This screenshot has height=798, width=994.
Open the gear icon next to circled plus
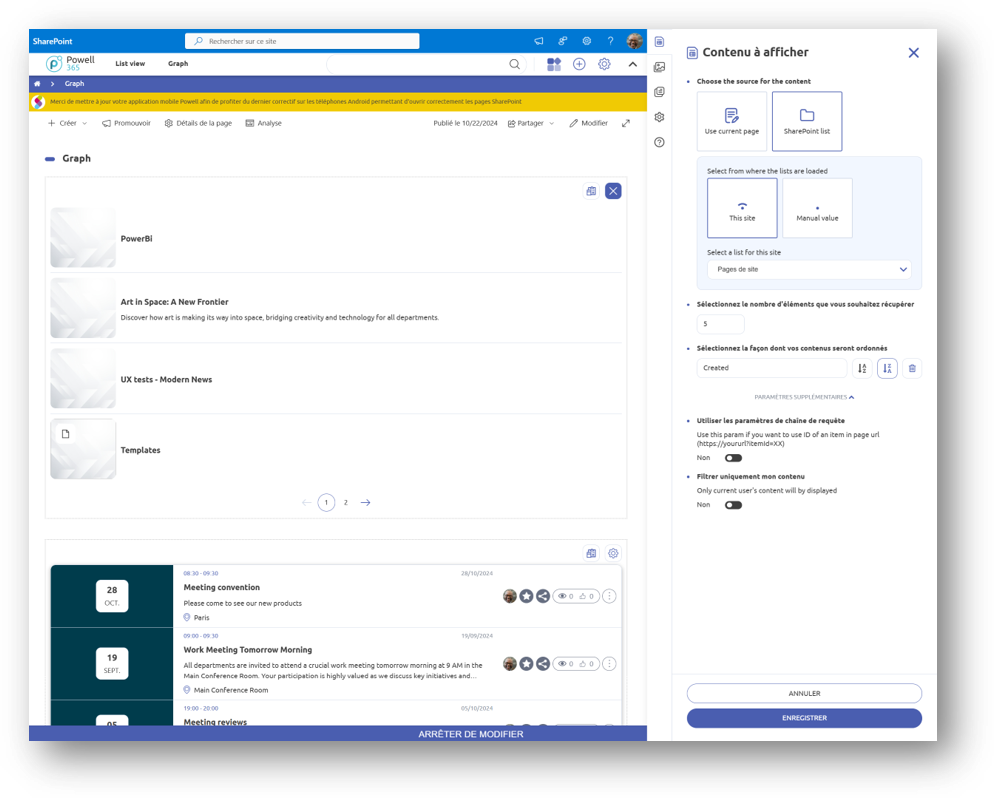coord(604,64)
